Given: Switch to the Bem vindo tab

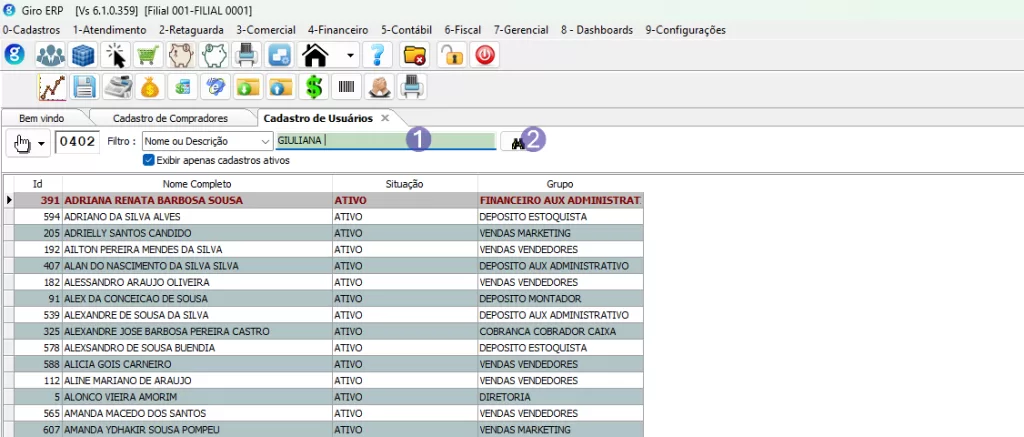Looking at the screenshot, I should pos(42,118).
